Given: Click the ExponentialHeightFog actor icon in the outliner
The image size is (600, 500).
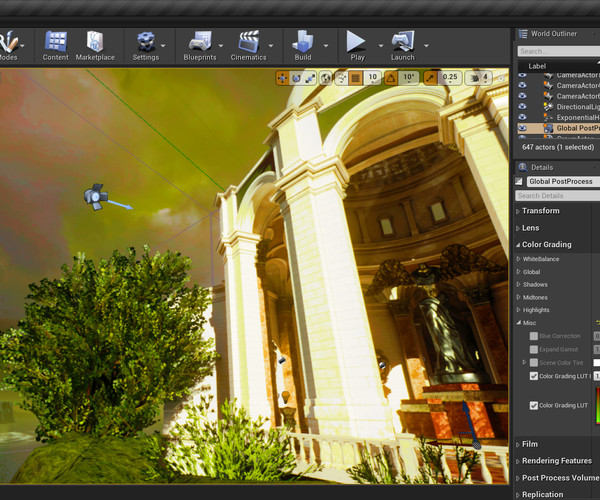Looking at the screenshot, I should [548, 117].
